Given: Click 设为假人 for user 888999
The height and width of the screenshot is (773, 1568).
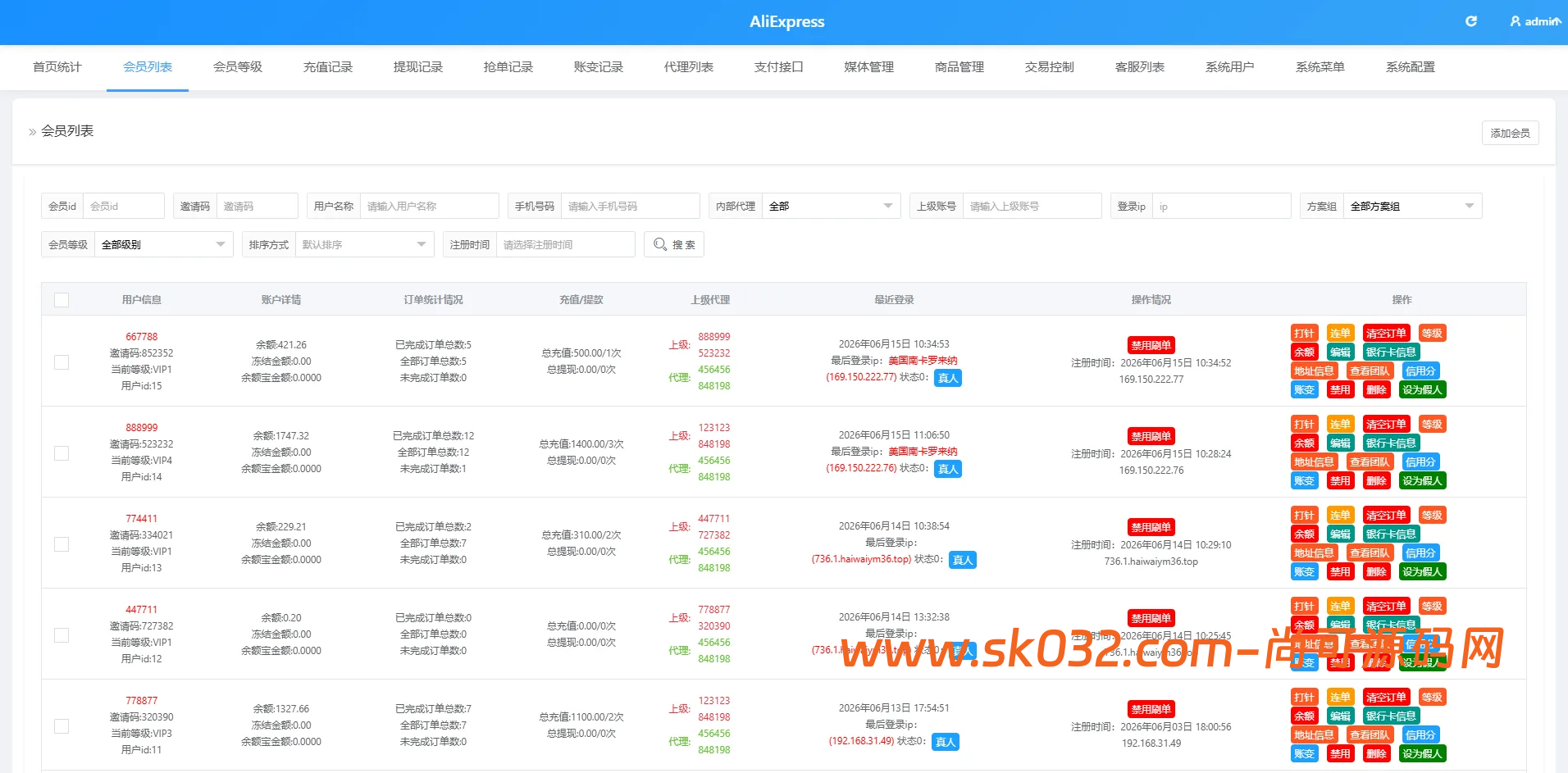Looking at the screenshot, I should [1422, 481].
